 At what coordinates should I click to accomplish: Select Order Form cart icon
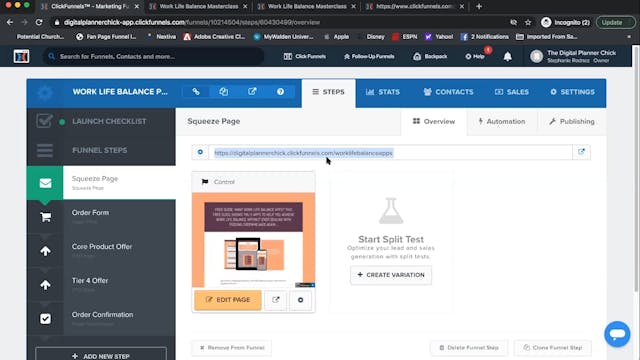click(x=45, y=217)
